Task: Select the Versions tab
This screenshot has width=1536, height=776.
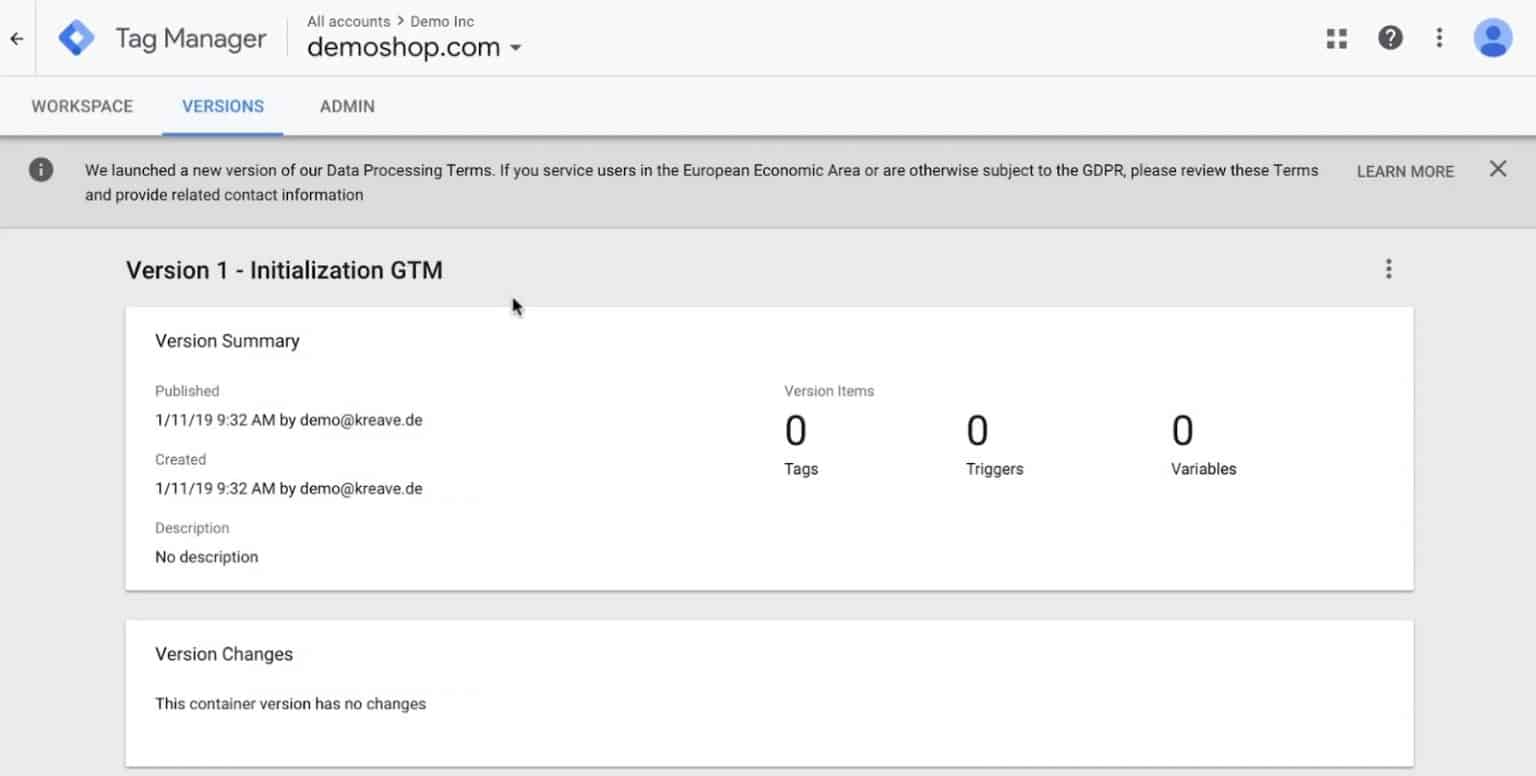Action: click(223, 106)
